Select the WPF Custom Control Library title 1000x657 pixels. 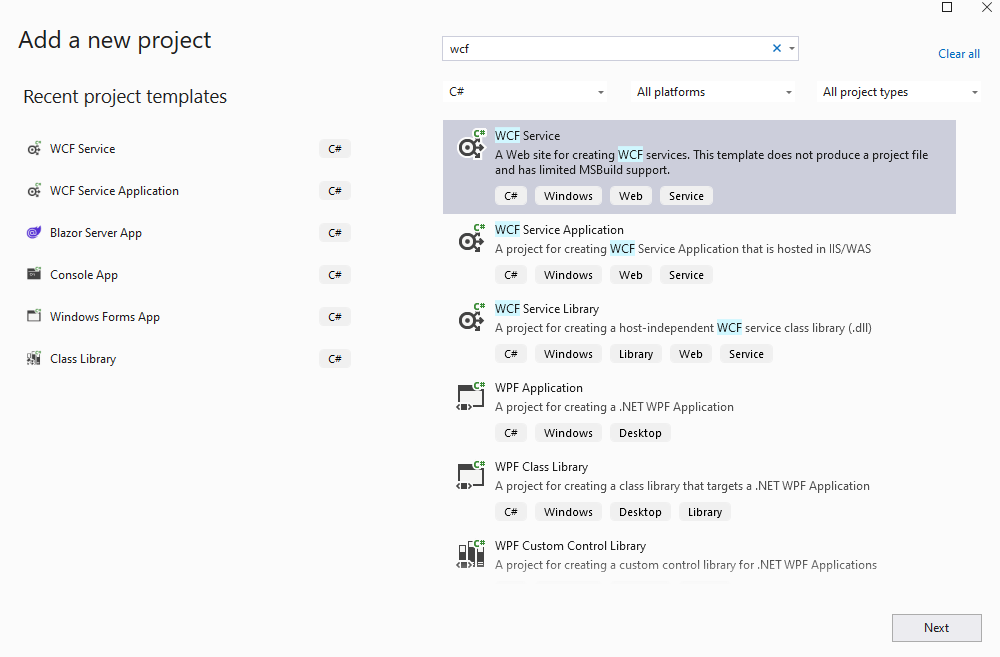point(570,546)
